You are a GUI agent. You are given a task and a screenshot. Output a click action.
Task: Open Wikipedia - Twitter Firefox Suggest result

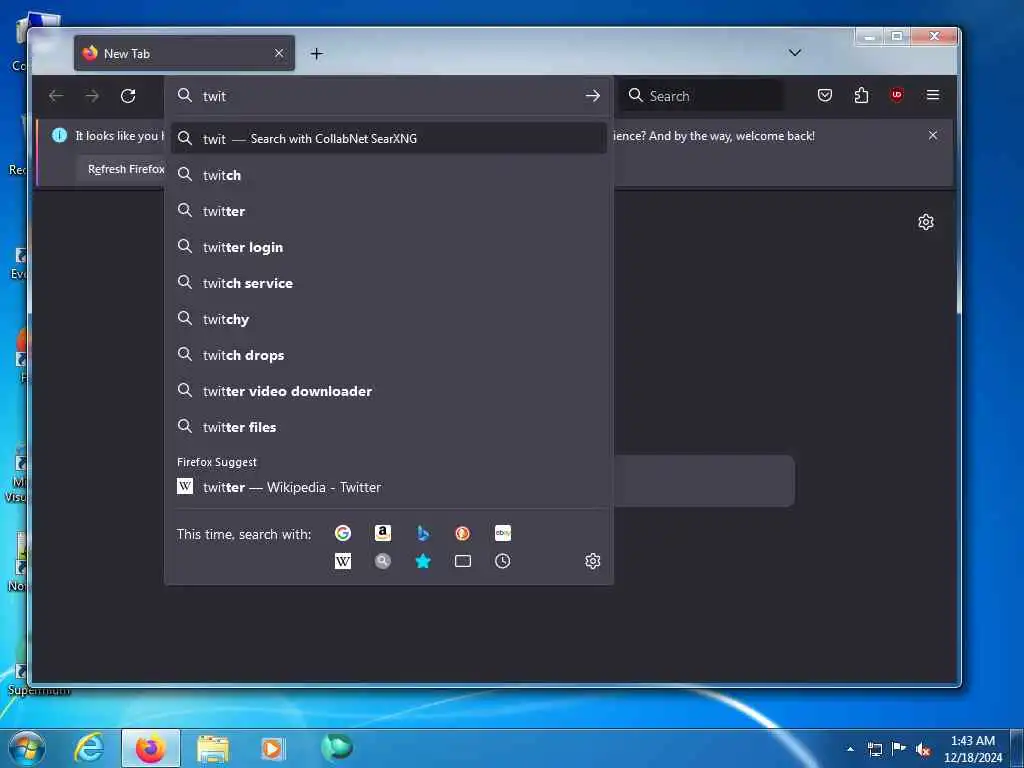tap(389, 487)
